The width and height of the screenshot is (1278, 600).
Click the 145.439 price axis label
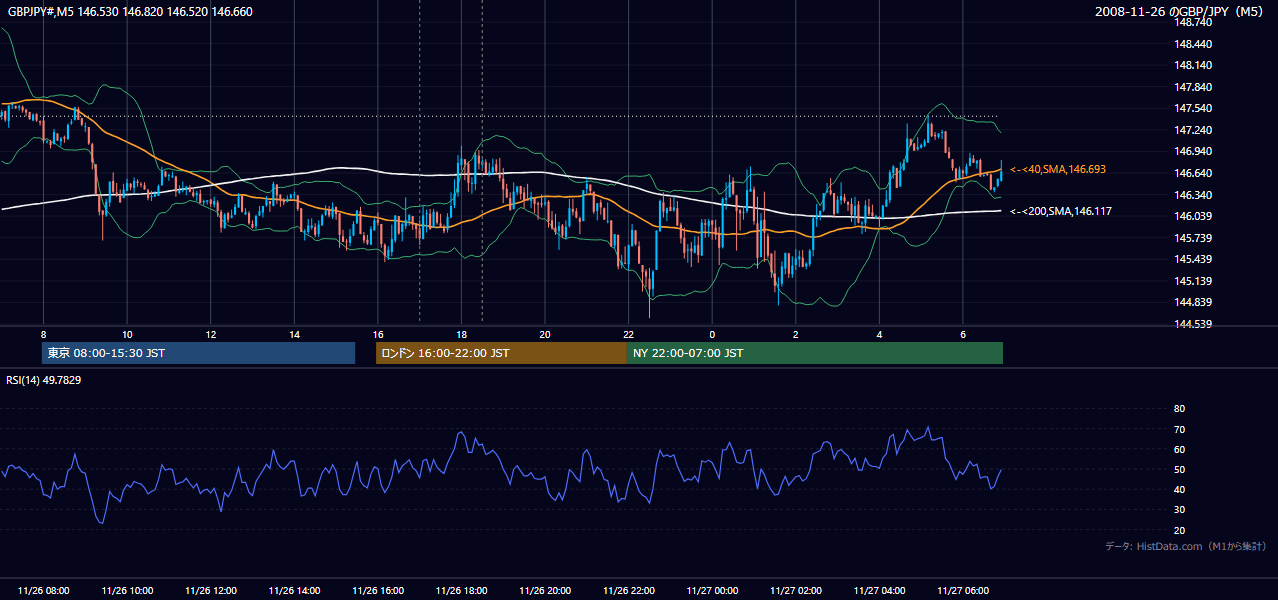tap(1191, 259)
